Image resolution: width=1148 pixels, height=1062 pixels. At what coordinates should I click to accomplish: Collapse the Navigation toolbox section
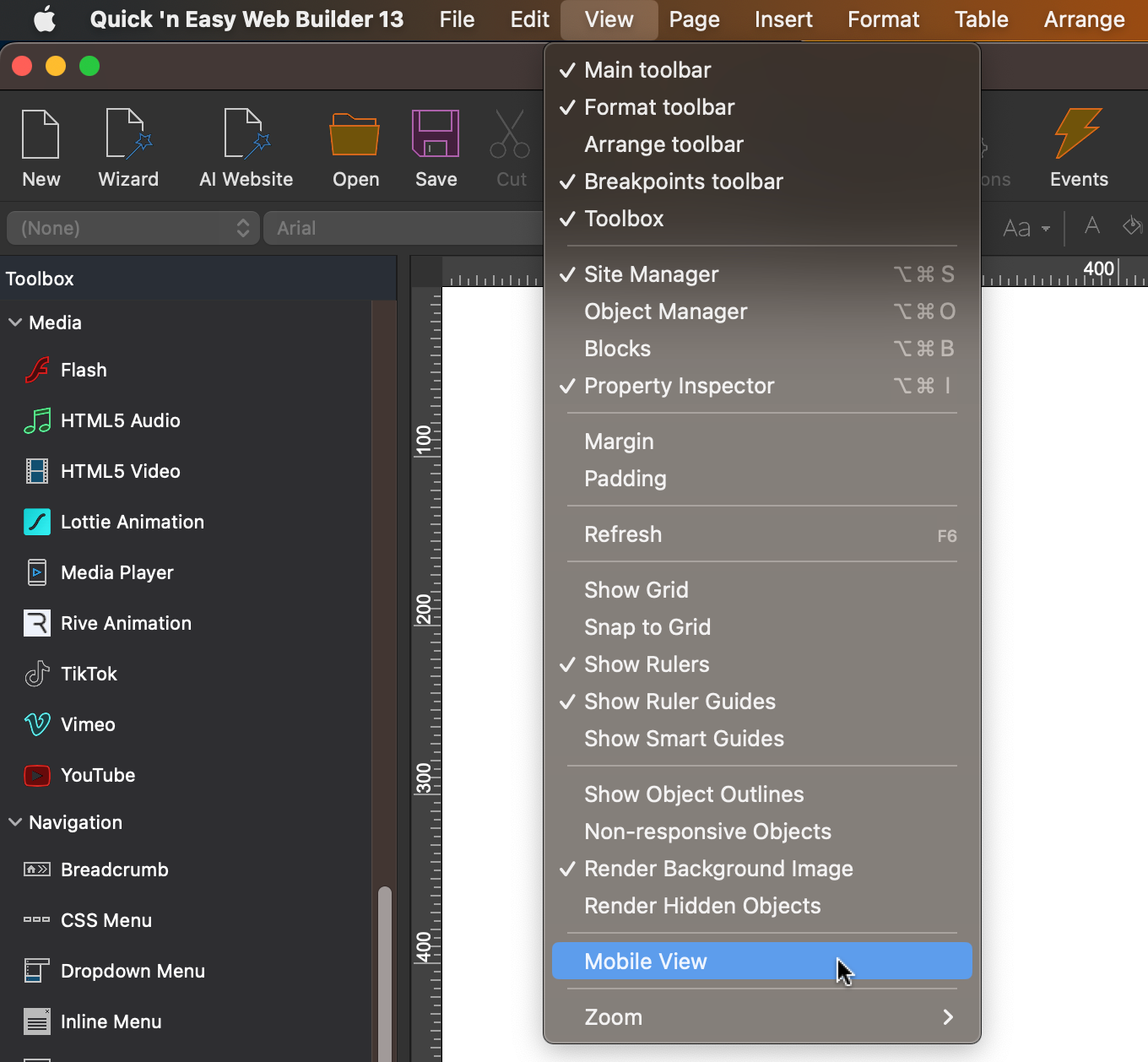15,822
